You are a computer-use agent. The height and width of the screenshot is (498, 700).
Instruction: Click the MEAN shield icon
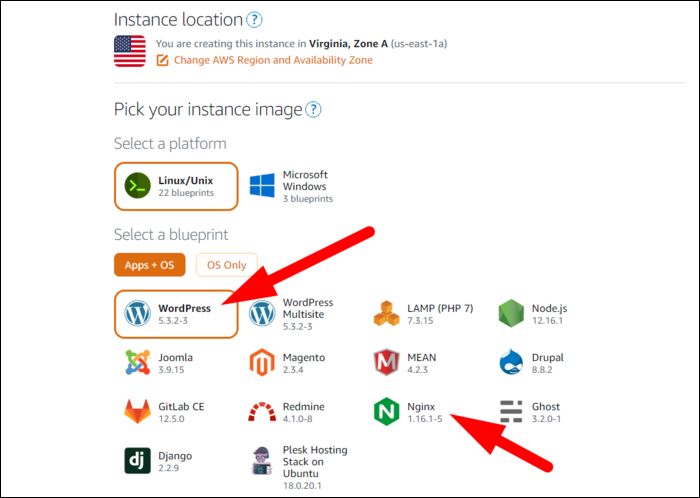(387, 362)
